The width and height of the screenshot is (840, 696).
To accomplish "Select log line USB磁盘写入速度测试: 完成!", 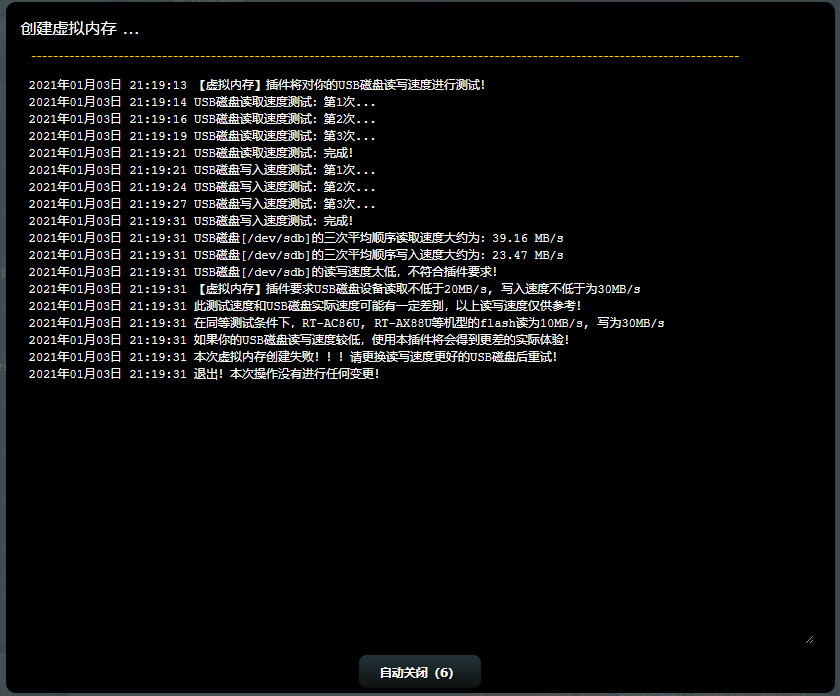I will pyautogui.click(x=191, y=221).
